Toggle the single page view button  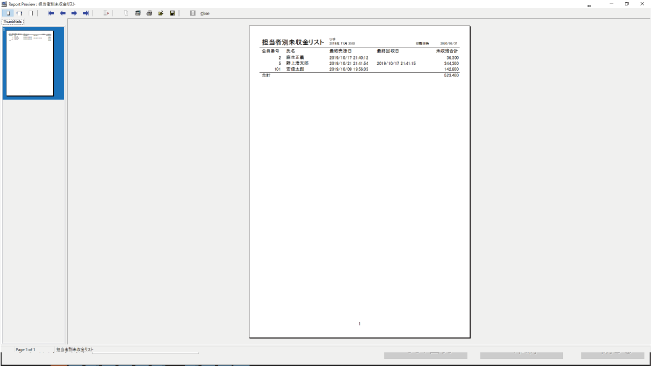click(x=8, y=13)
